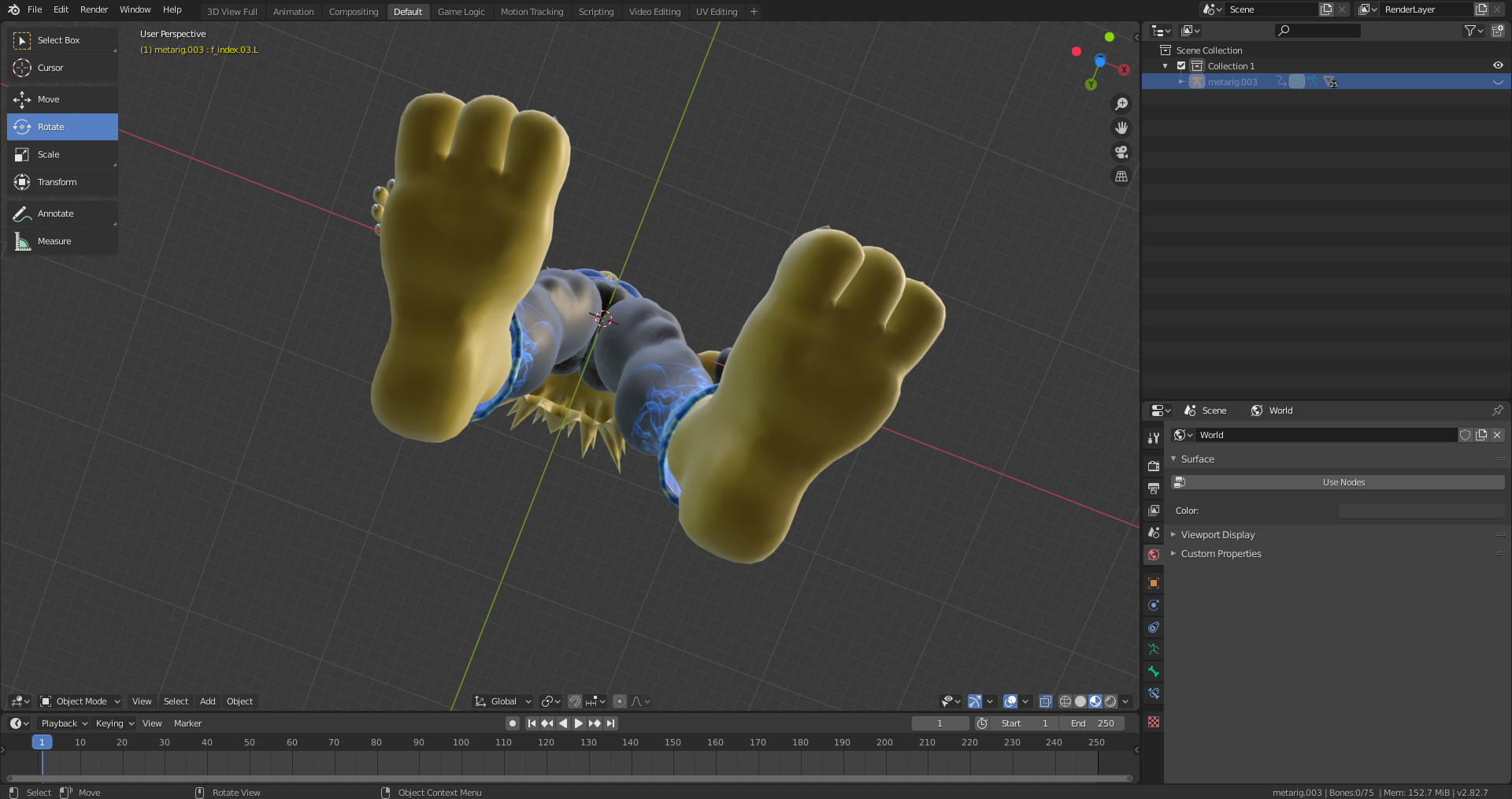Image resolution: width=1512 pixels, height=799 pixels.
Task: Switch to rendered viewport shading
Action: pos(1110,701)
